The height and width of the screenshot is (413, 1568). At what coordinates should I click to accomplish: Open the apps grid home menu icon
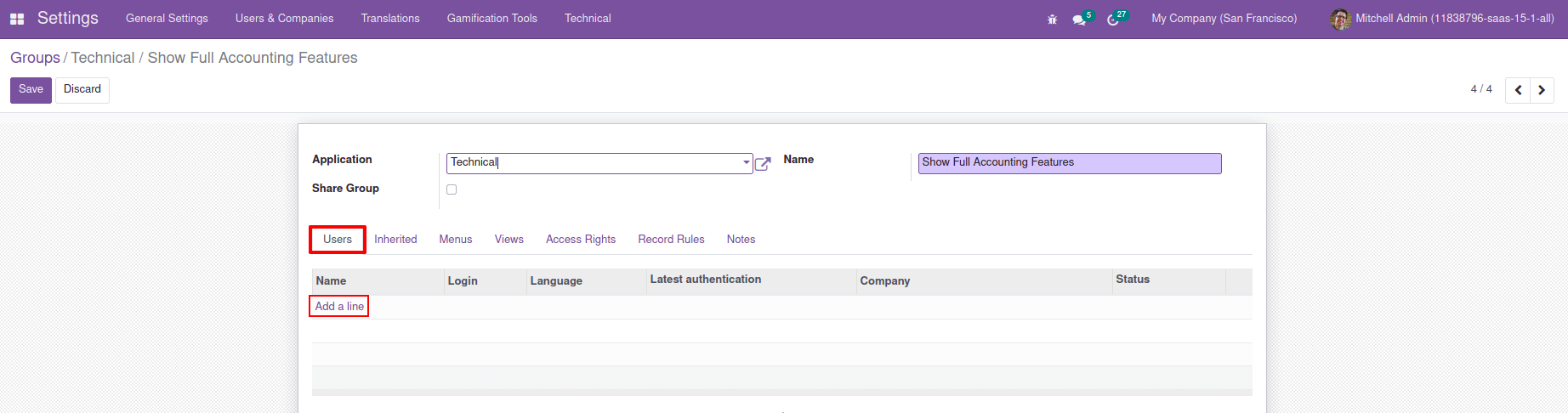pos(17,19)
